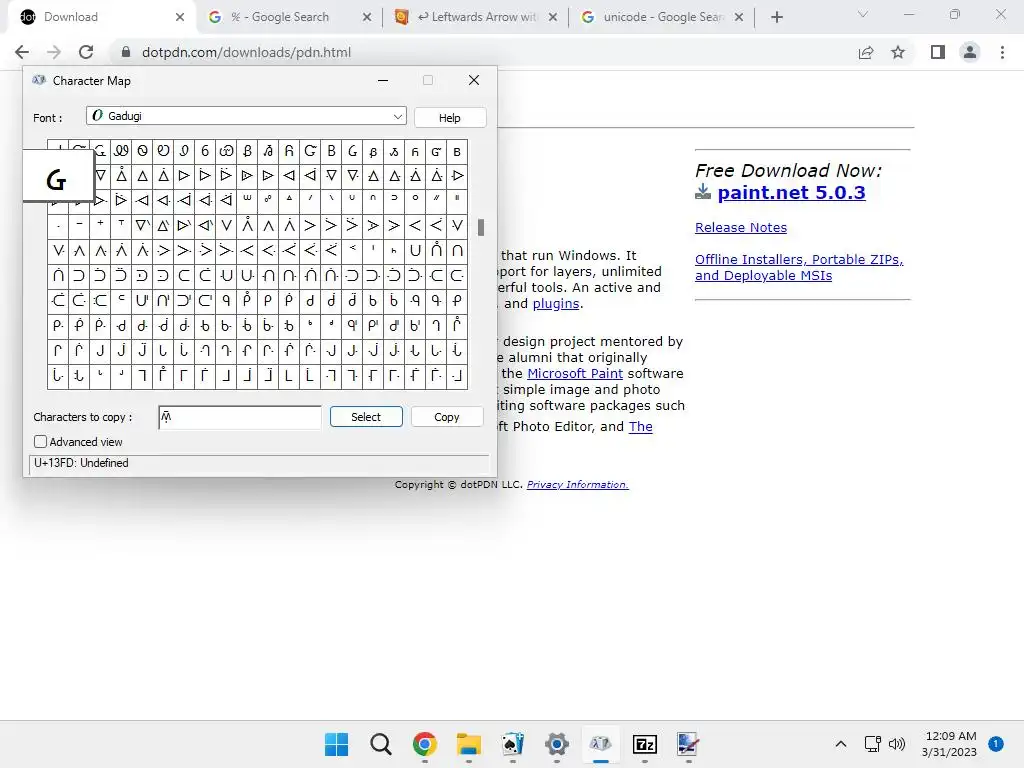
Task: Open Offline Installers, Portable ZIPs link
Action: [799, 267]
